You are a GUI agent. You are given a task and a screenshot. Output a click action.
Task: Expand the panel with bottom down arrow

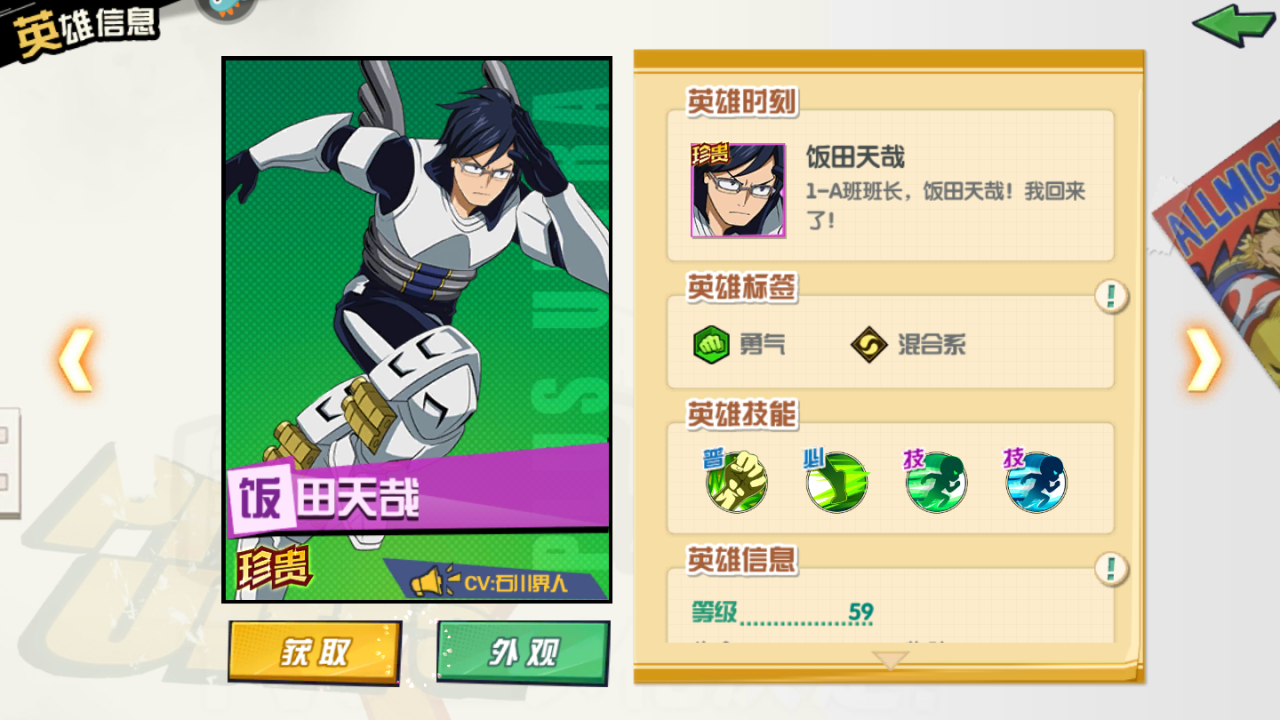click(890, 659)
